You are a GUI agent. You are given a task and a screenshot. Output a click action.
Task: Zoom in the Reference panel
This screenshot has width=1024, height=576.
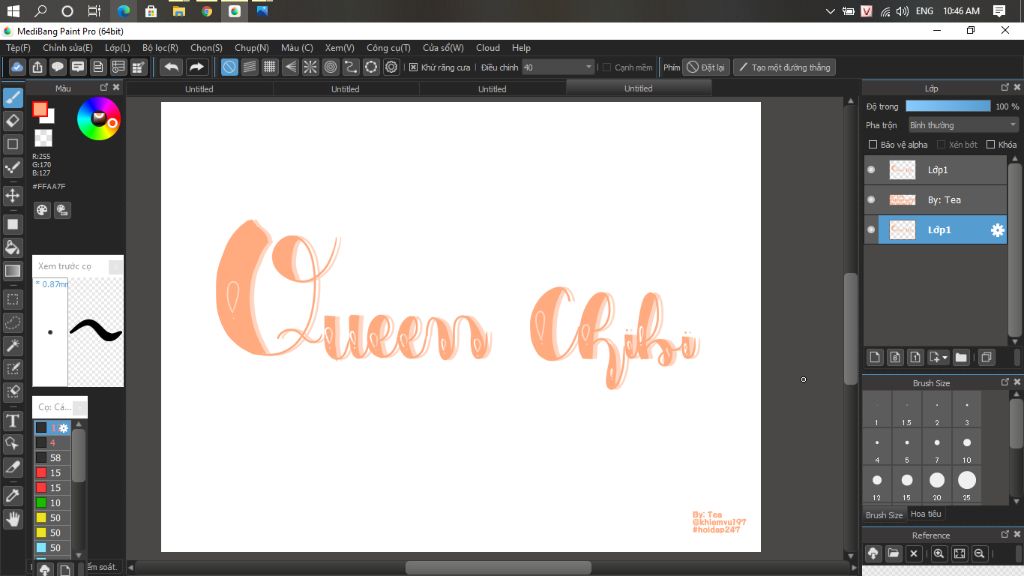coord(938,554)
